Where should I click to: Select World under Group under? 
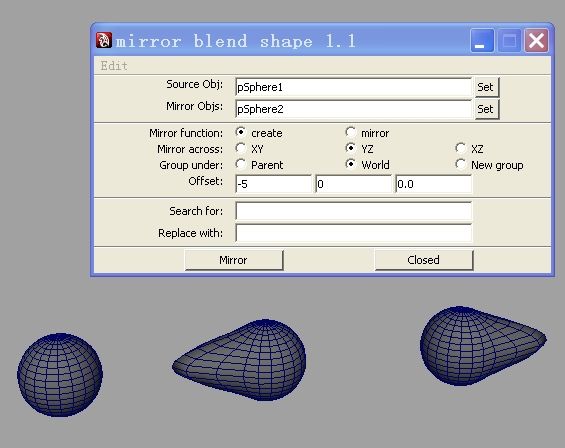(x=351, y=164)
